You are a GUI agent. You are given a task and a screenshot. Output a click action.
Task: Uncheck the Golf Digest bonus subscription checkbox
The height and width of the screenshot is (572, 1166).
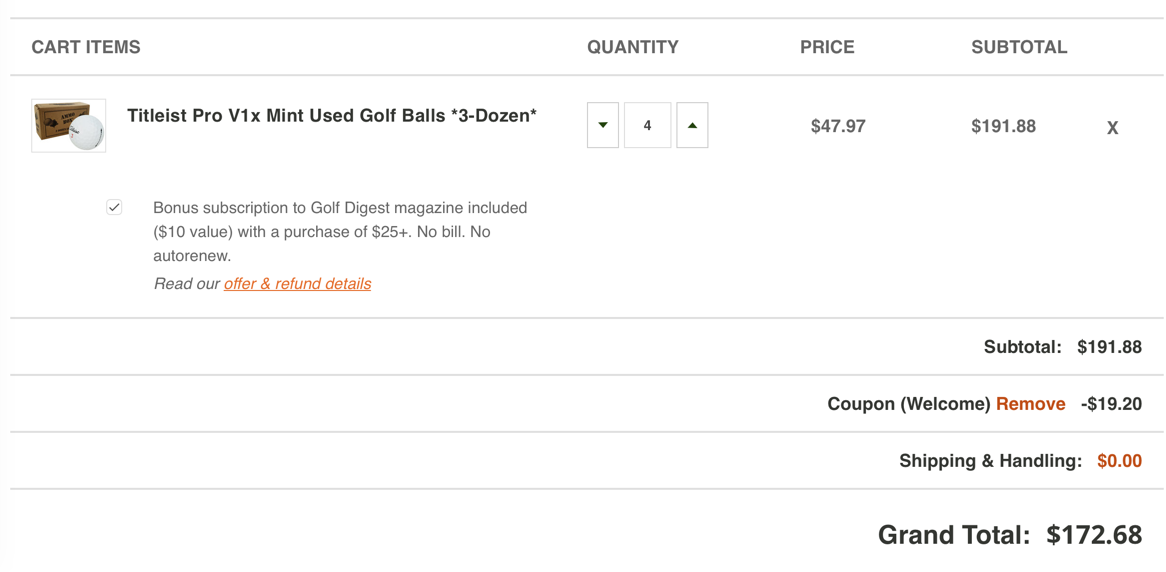(114, 207)
